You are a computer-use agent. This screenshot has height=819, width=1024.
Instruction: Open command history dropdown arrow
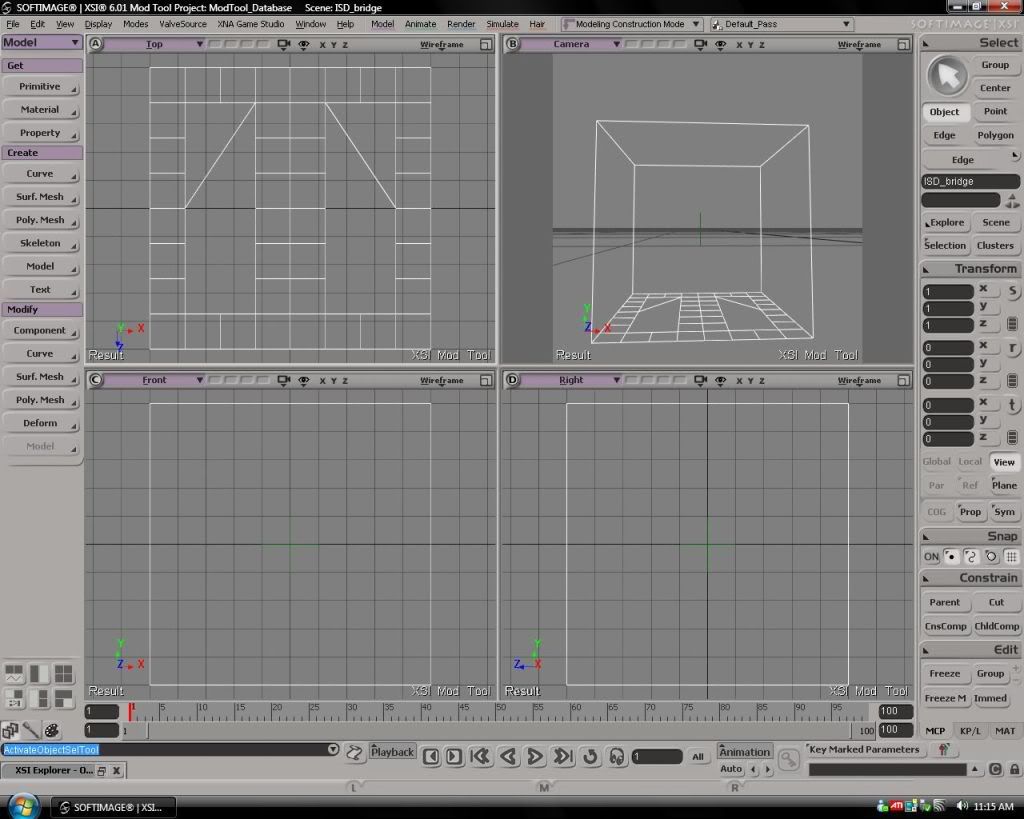coord(333,749)
